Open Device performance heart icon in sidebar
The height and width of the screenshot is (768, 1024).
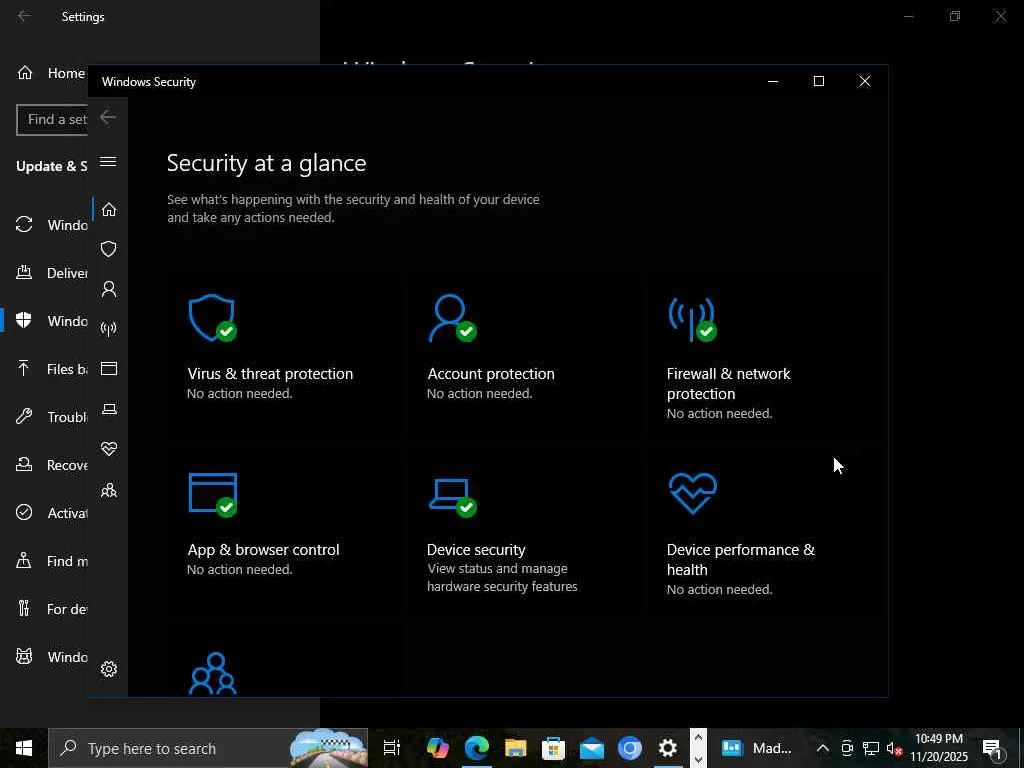(109, 449)
